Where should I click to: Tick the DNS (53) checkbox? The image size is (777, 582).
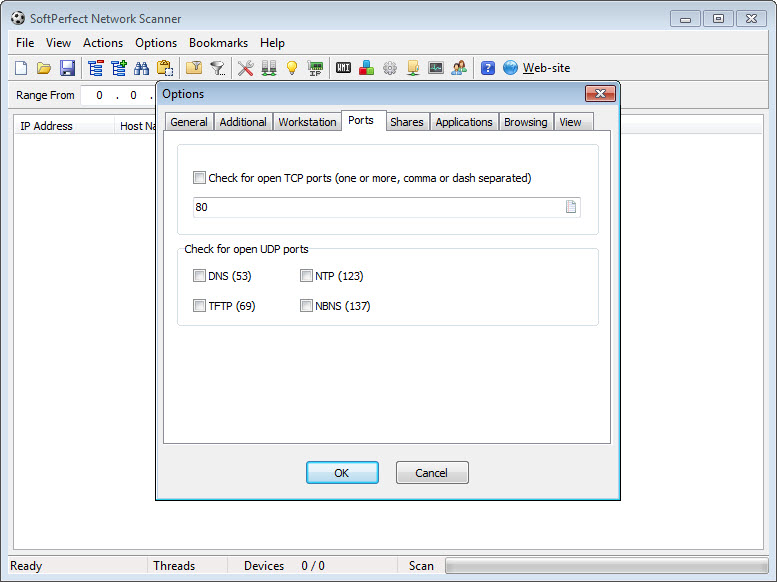199,276
